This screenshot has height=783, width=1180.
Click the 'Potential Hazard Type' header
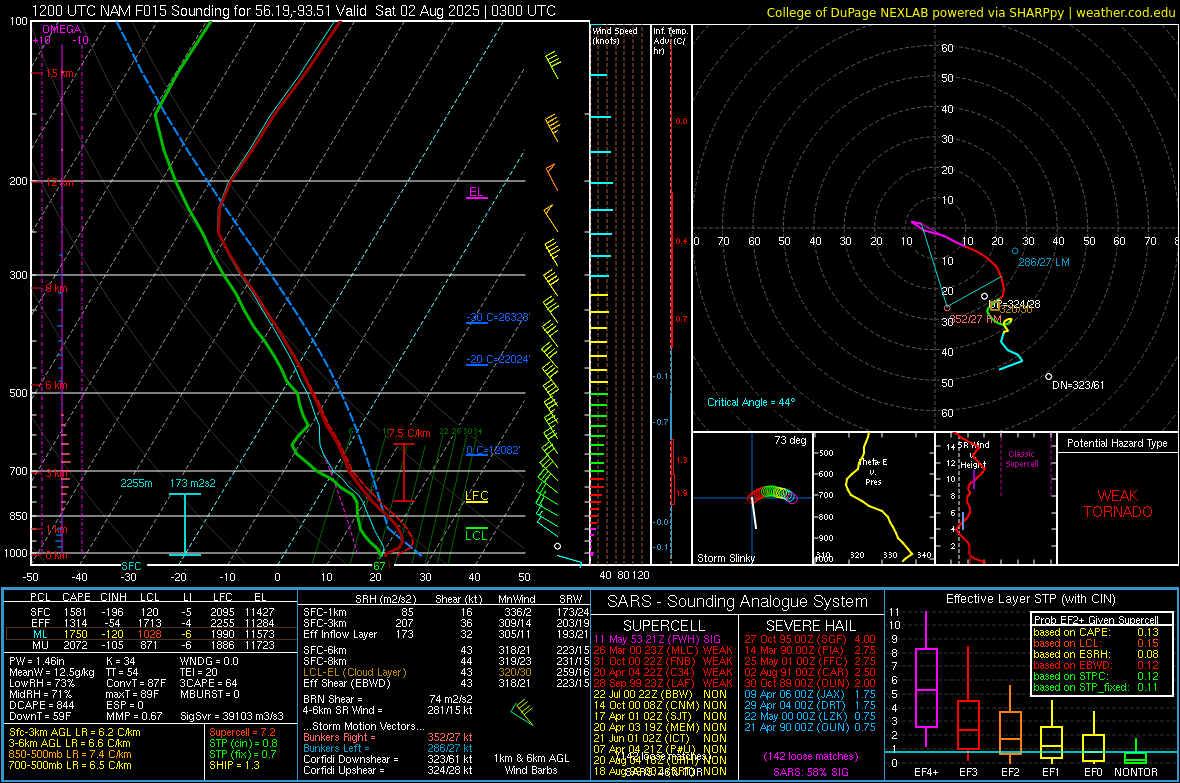click(x=1117, y=443)
